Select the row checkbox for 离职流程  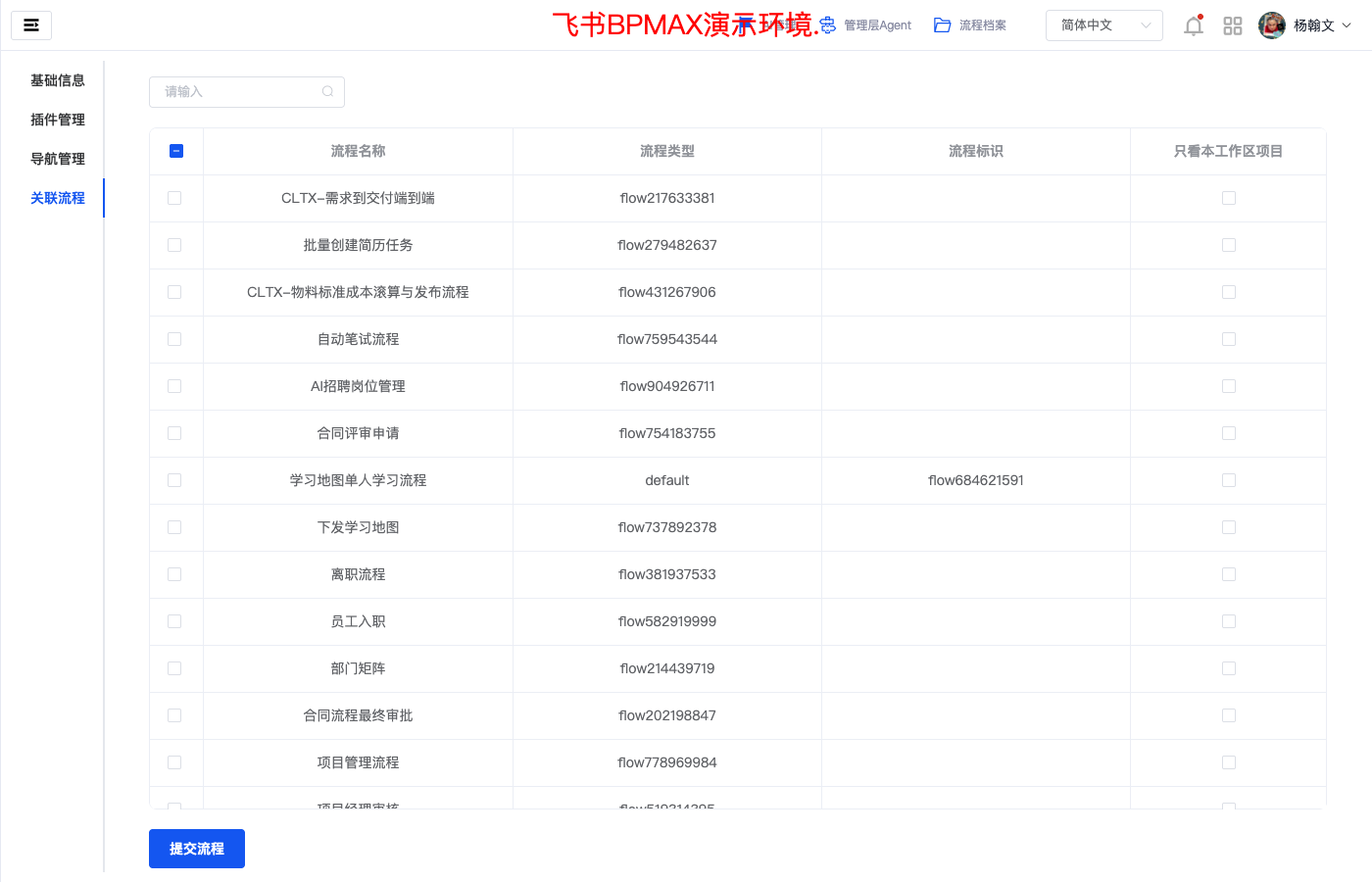[x=174, y=574]
